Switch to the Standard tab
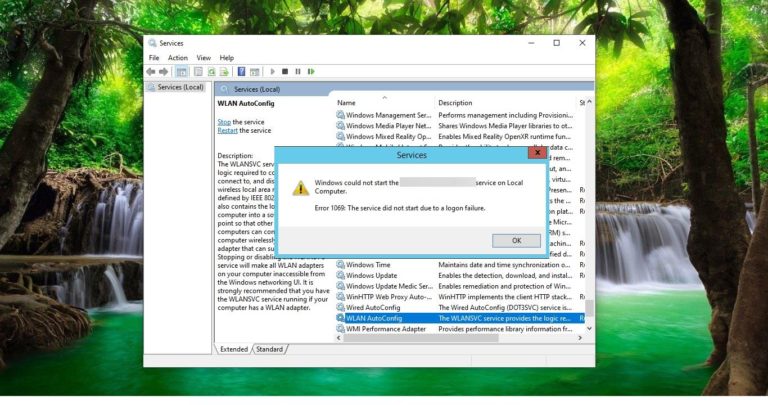 [x=269, y=349]
